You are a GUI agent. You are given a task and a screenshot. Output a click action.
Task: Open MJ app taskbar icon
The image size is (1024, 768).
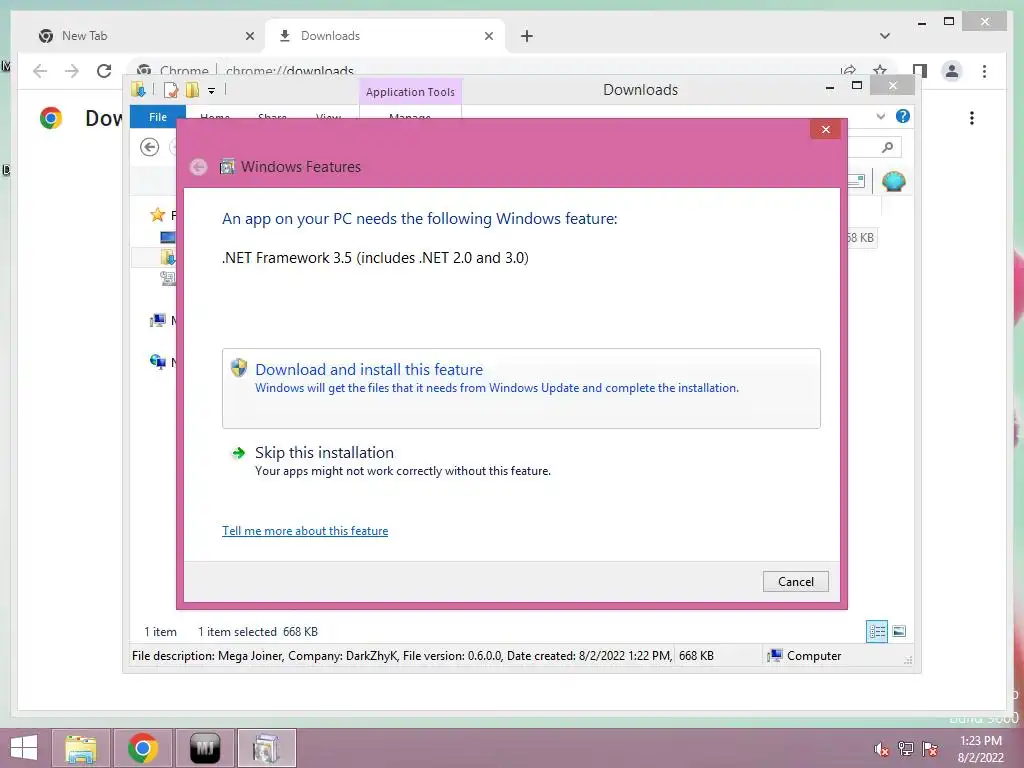tap(205, 748)
